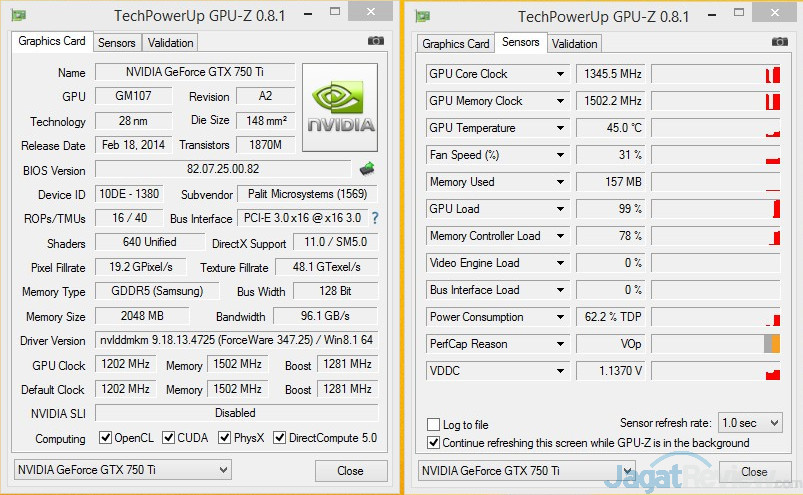Screen dimensions: 803x495
Task: Toggle the CUDA checkbox
Action: (x=169, y=438)
